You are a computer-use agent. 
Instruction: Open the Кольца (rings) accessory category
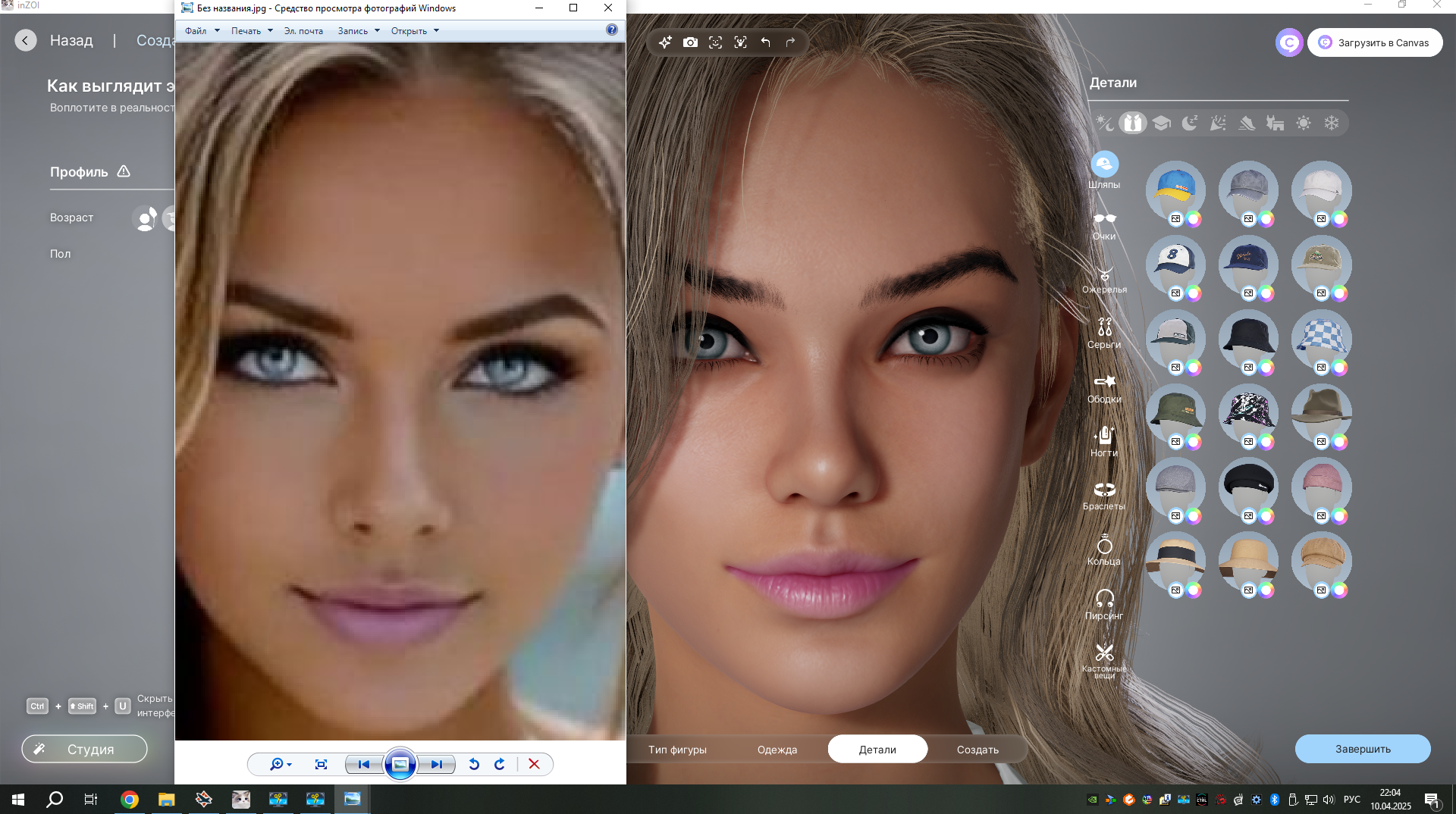[1104, 549]
